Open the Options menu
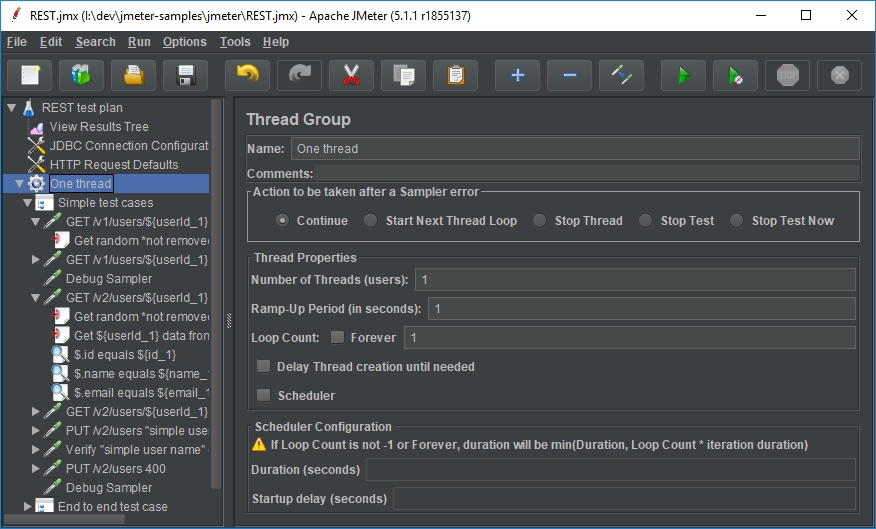This screenshot has width=876, height=529. (184, 42)
